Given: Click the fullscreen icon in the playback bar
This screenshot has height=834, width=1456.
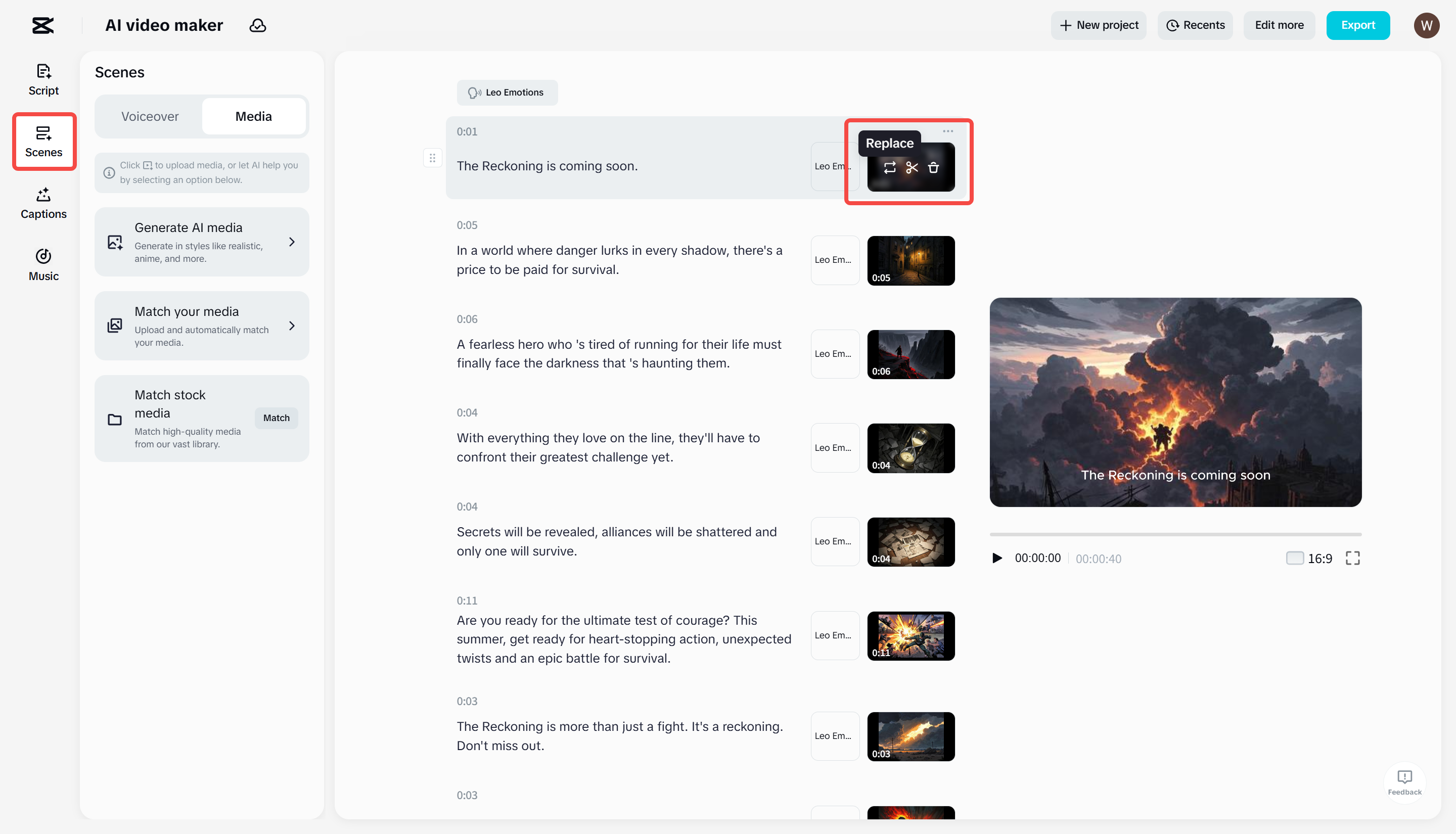Looking at the screenshot, I should point(1353,558).
